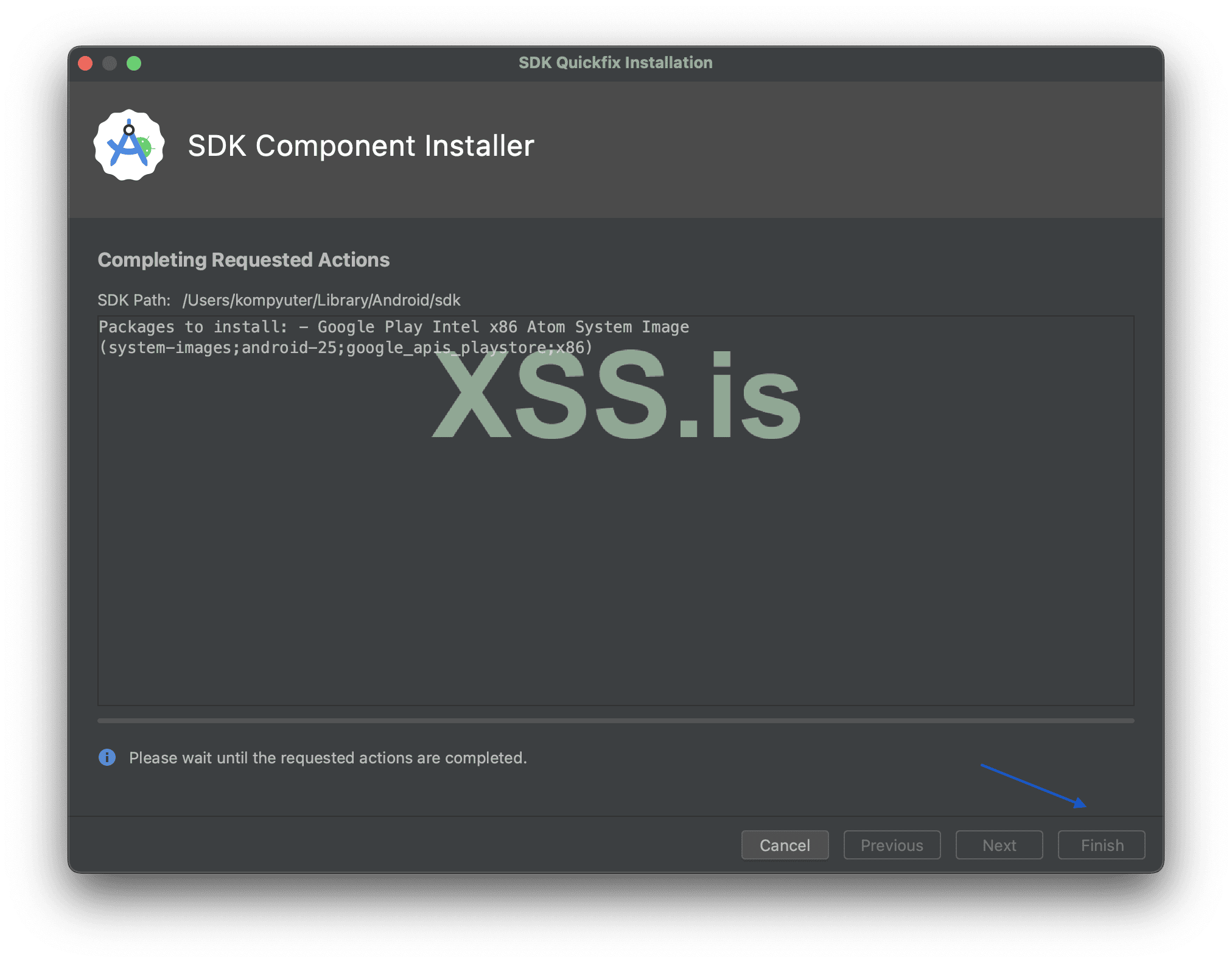Click the SDK Path label
This screenshot has height=963, width=1232.
click(134, 300)
